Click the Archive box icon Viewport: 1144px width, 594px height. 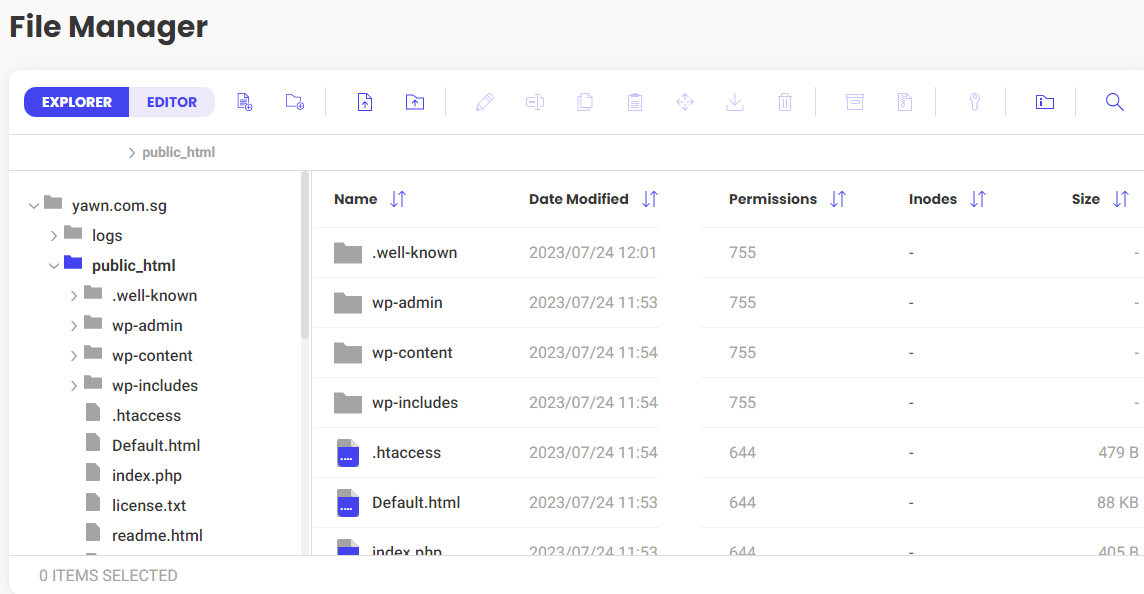click(x=855, y=102)
